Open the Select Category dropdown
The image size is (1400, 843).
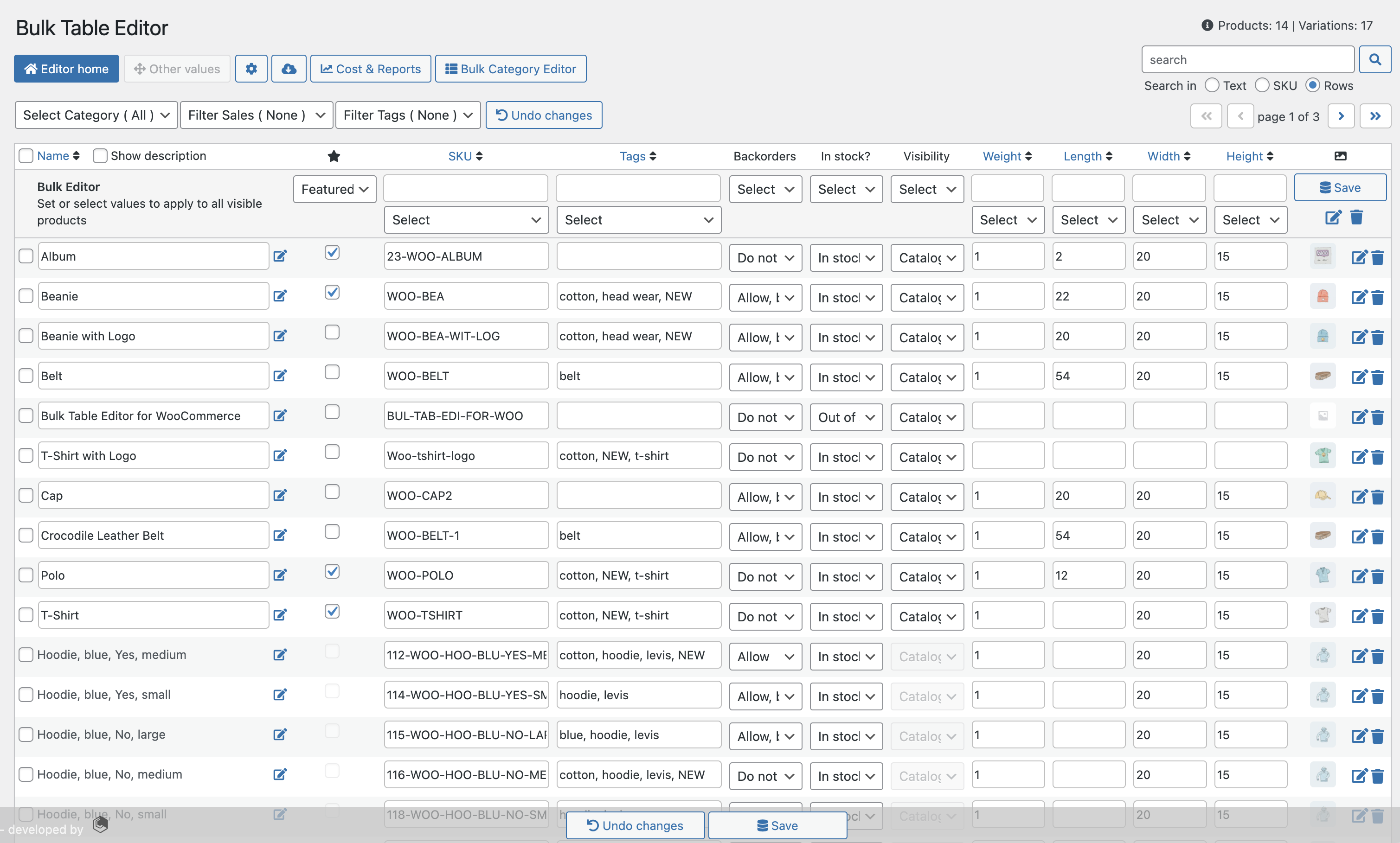click(x=95, y=115)
